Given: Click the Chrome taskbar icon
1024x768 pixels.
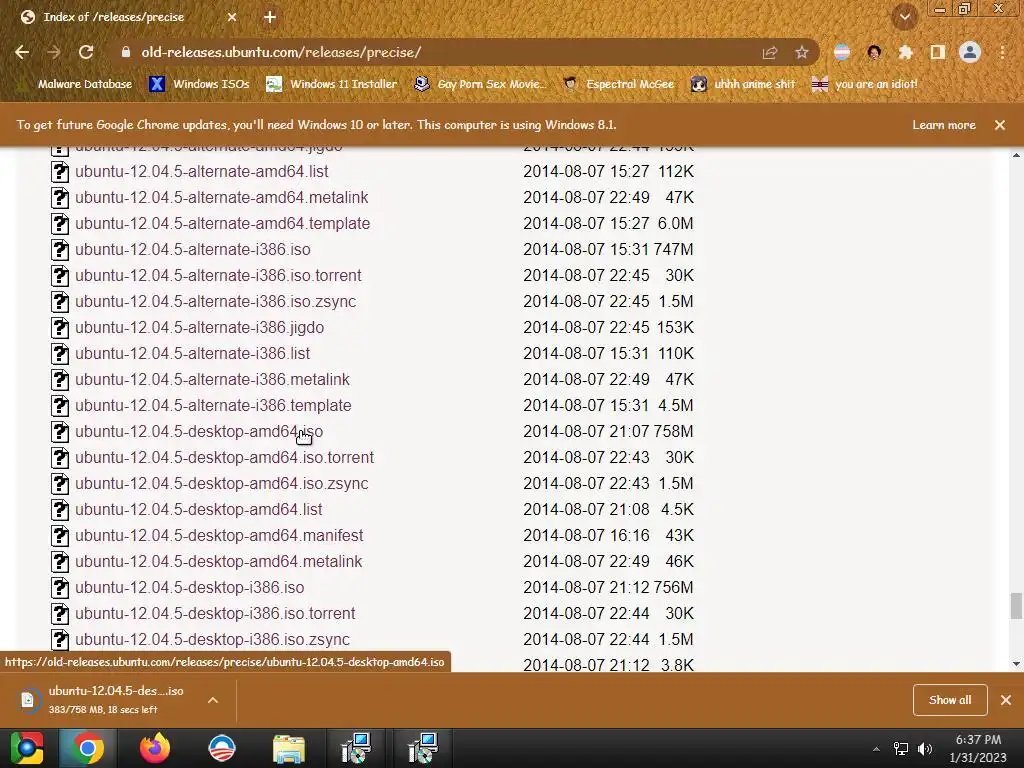Looking at the screenshot, I should coord(88,748).
